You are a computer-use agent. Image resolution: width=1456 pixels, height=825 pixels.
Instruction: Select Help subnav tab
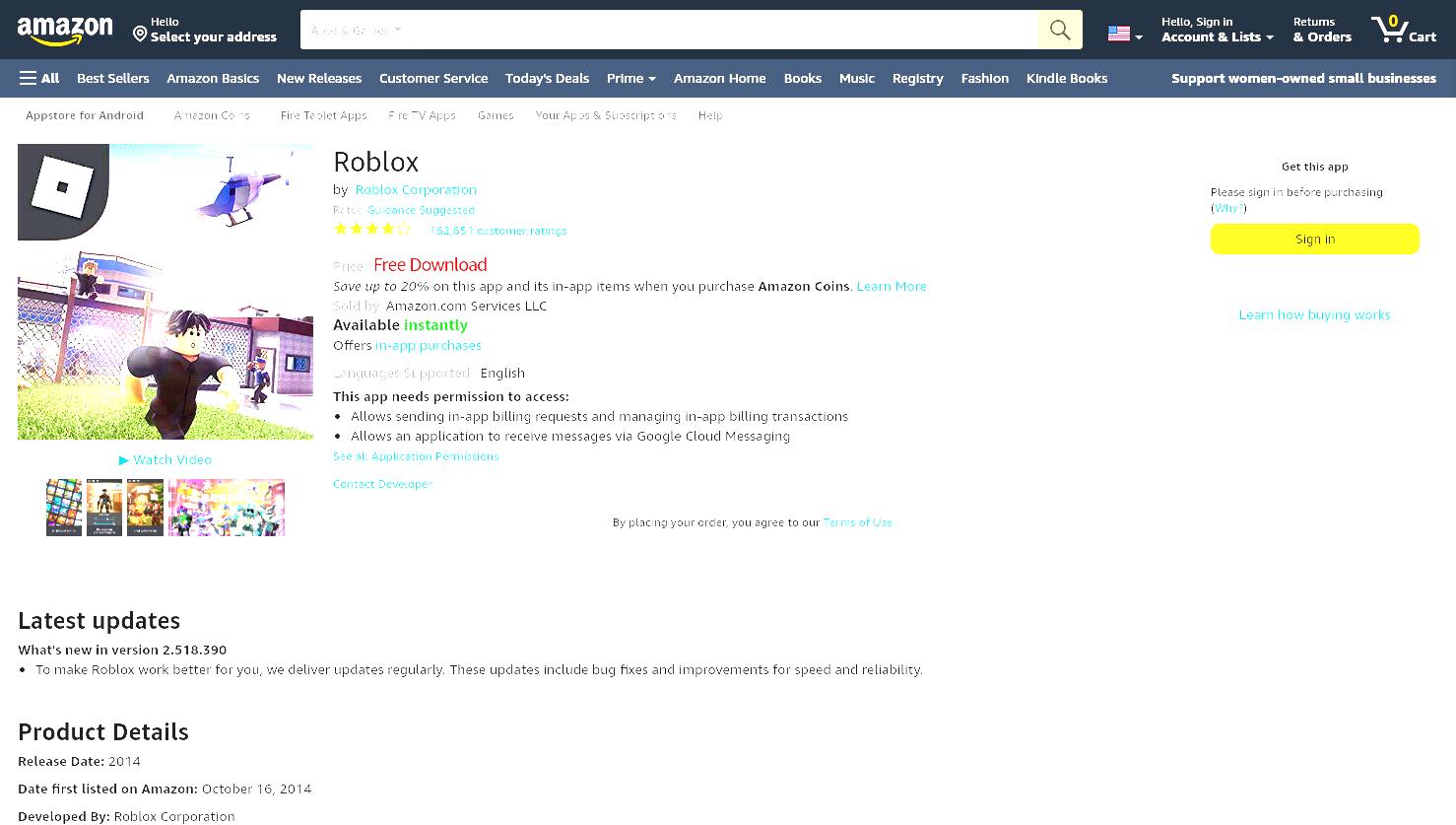710,115
